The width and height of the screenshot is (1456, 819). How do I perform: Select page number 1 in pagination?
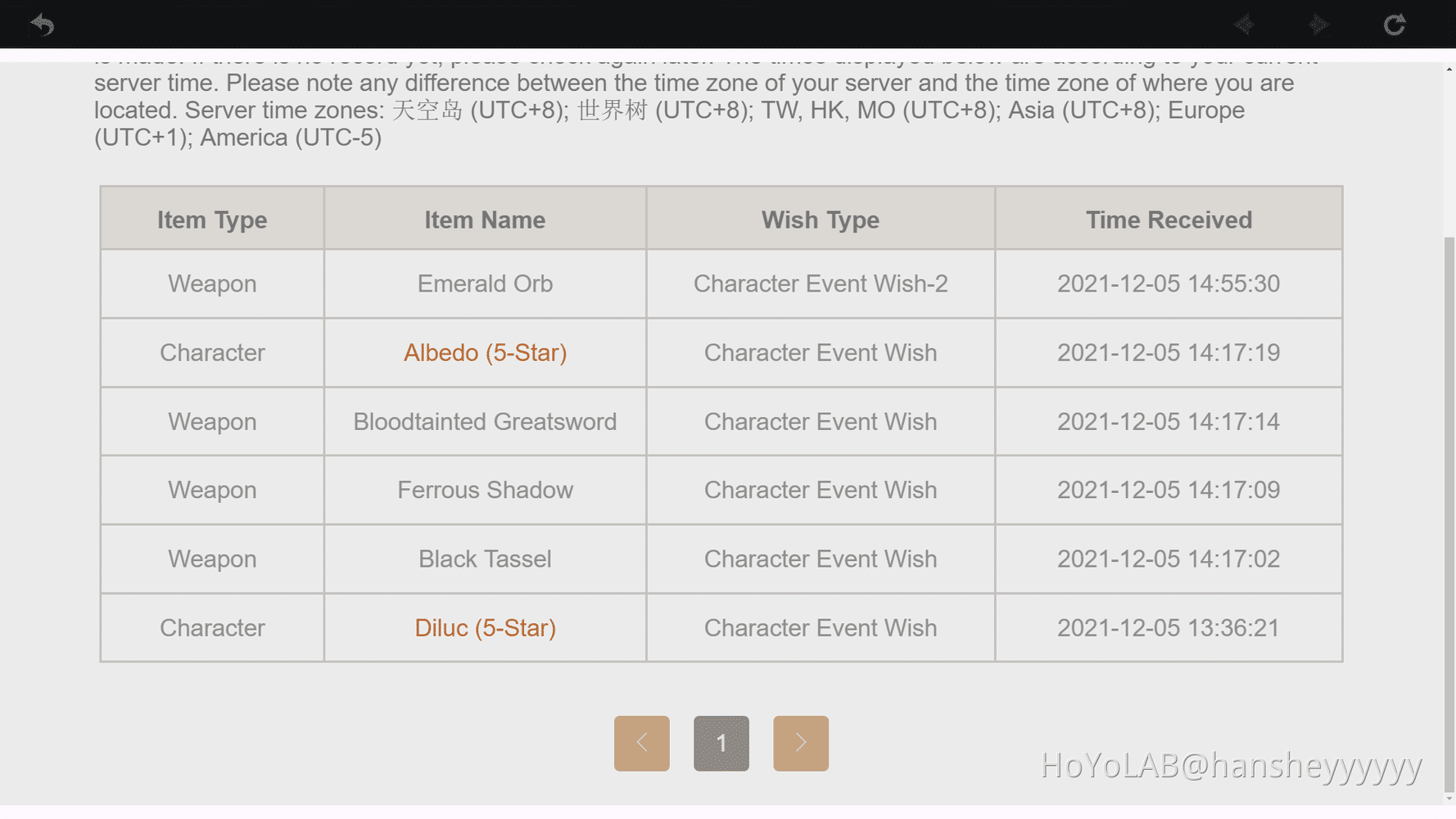721,743
